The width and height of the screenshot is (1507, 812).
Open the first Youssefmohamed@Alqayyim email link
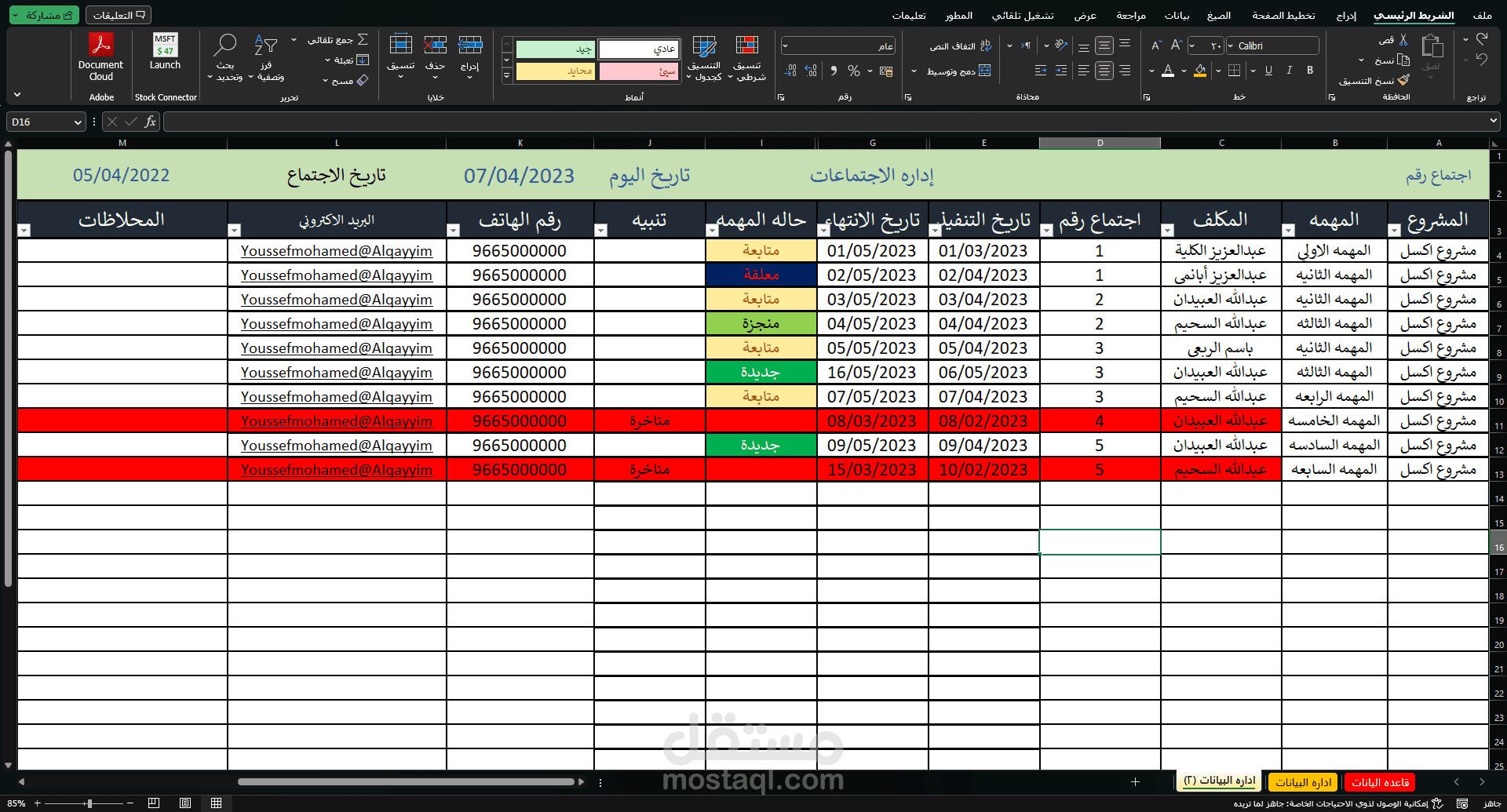(x=337, y=251)
